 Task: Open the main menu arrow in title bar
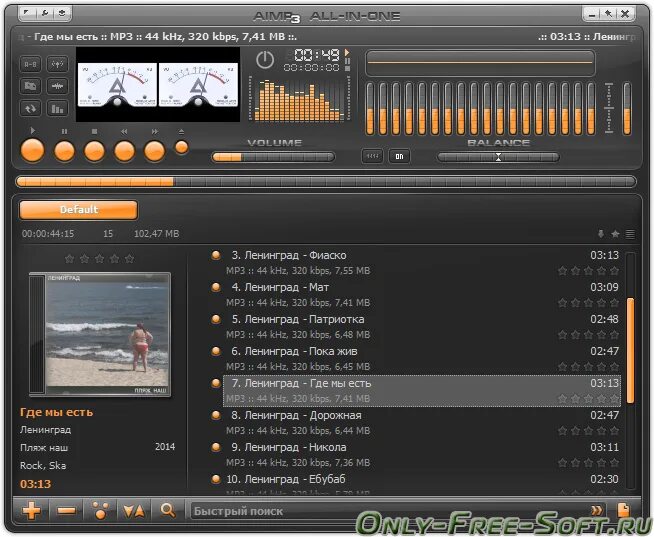(27, 13)
